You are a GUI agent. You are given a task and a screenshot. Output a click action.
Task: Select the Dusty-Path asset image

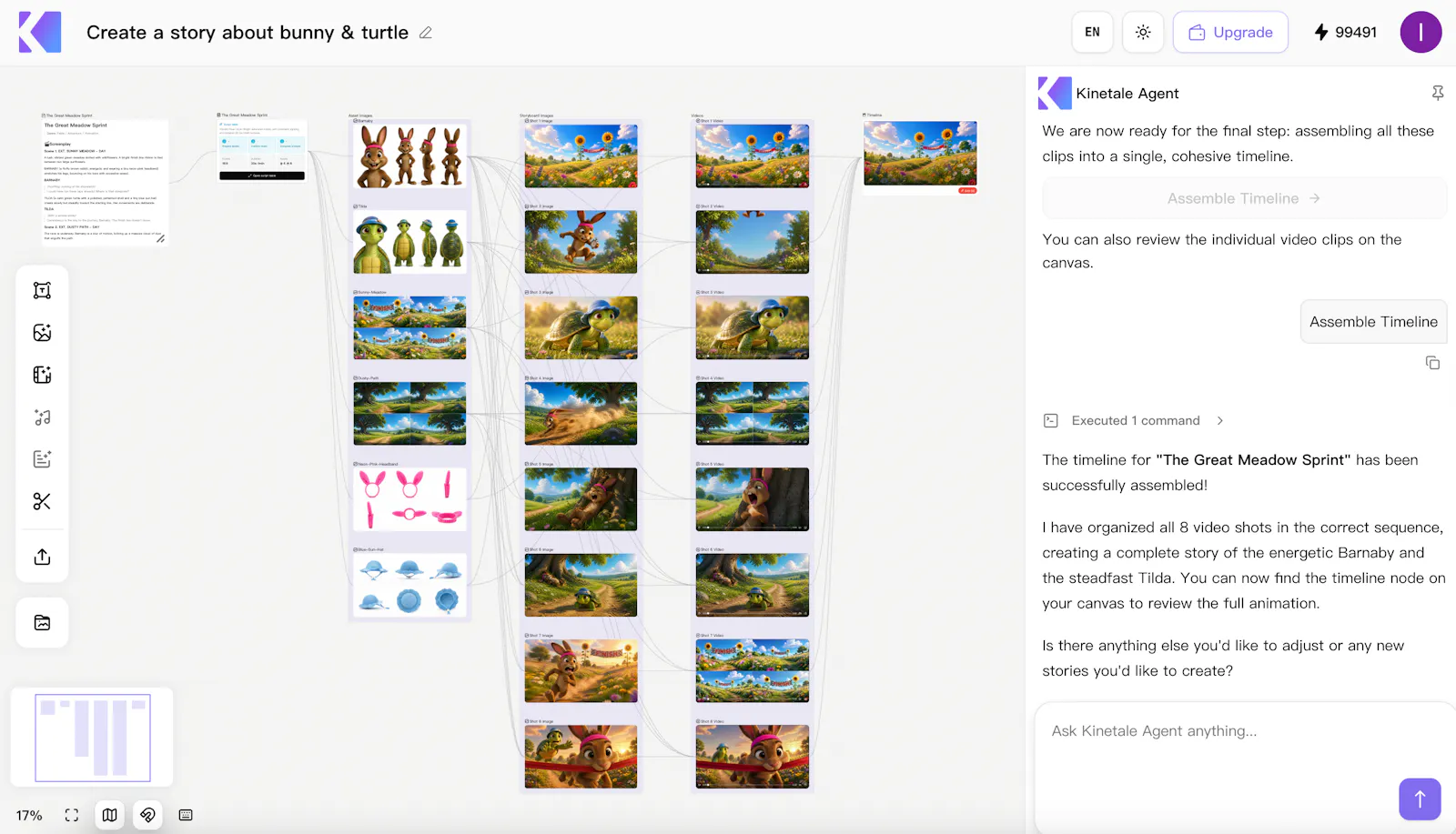pos(409,413)
